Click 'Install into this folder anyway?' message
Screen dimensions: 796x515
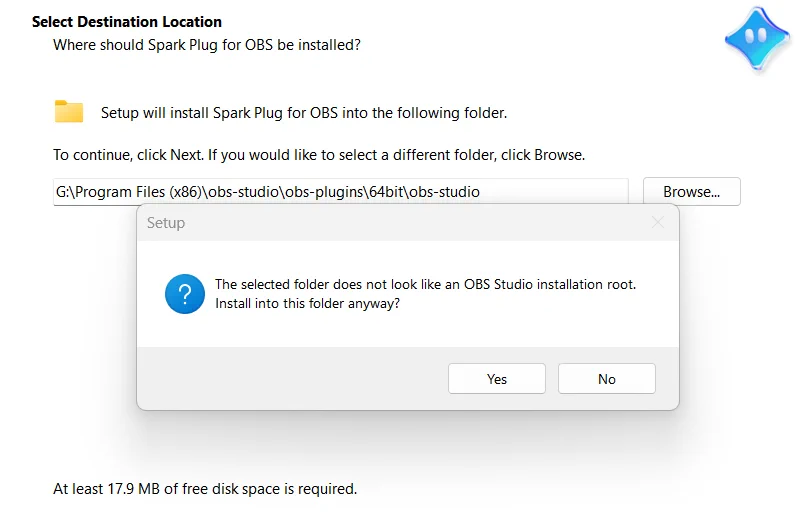[x=307, y=303]
